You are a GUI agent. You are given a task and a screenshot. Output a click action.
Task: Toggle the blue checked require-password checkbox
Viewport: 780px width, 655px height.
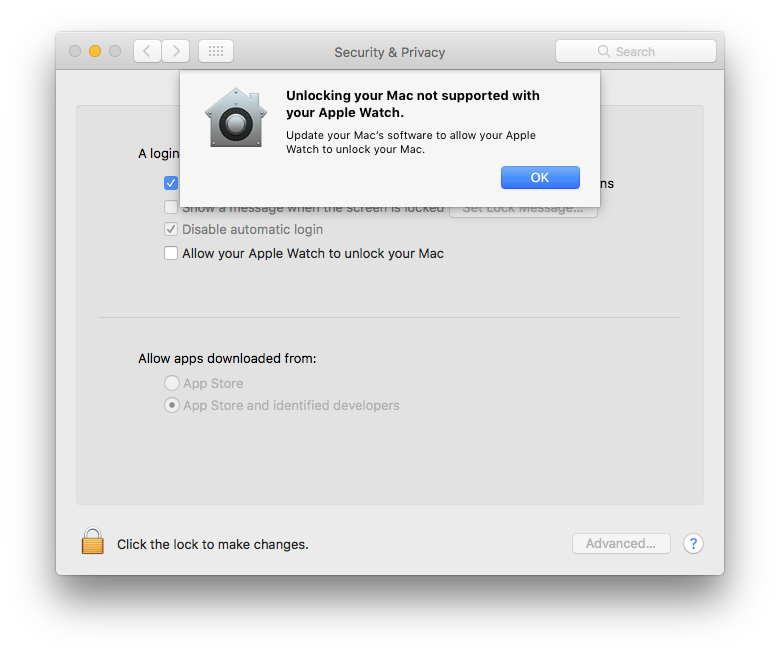171,183
